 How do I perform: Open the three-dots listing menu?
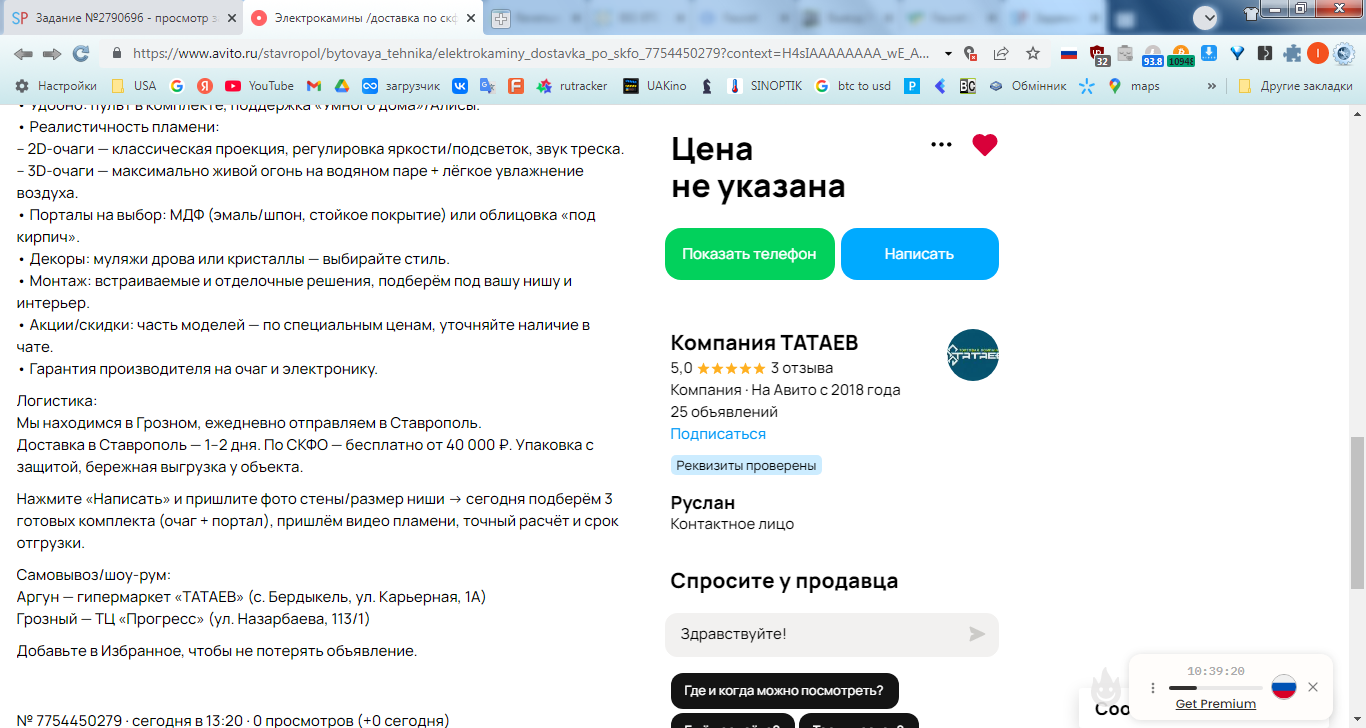point(941,144)
